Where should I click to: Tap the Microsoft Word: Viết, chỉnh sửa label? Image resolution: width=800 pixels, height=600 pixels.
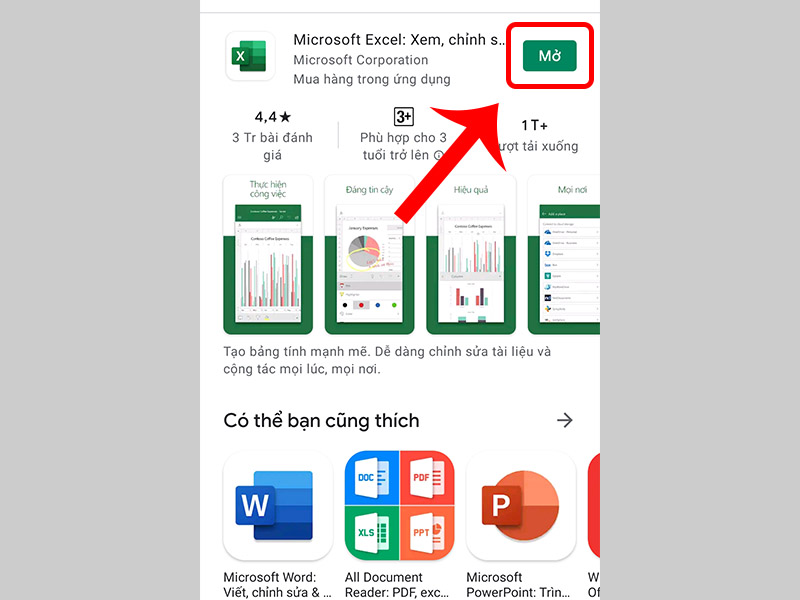(277, 585)
